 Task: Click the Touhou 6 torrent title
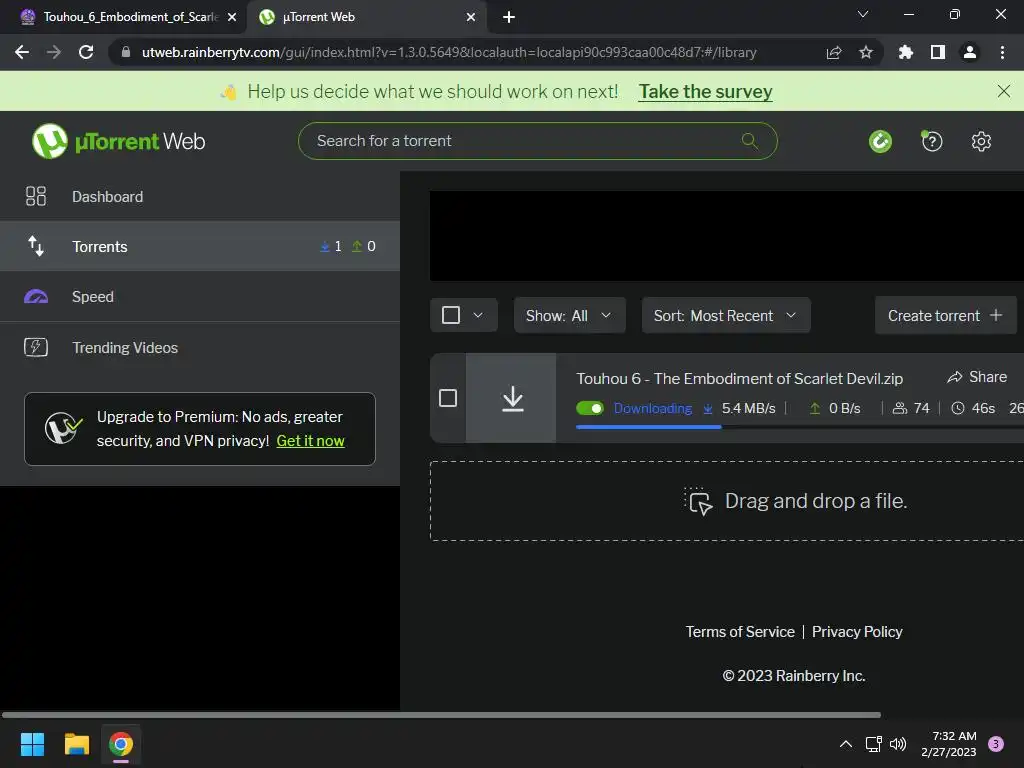pyautogui.click(x=739, y=378)
